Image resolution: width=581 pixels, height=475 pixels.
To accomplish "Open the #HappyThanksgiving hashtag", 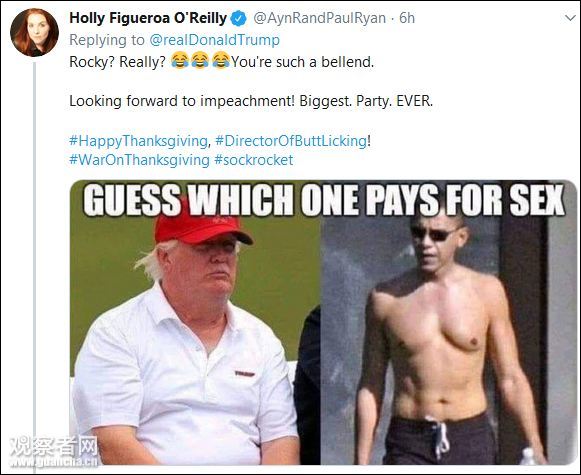I will (x=139, y=141).
